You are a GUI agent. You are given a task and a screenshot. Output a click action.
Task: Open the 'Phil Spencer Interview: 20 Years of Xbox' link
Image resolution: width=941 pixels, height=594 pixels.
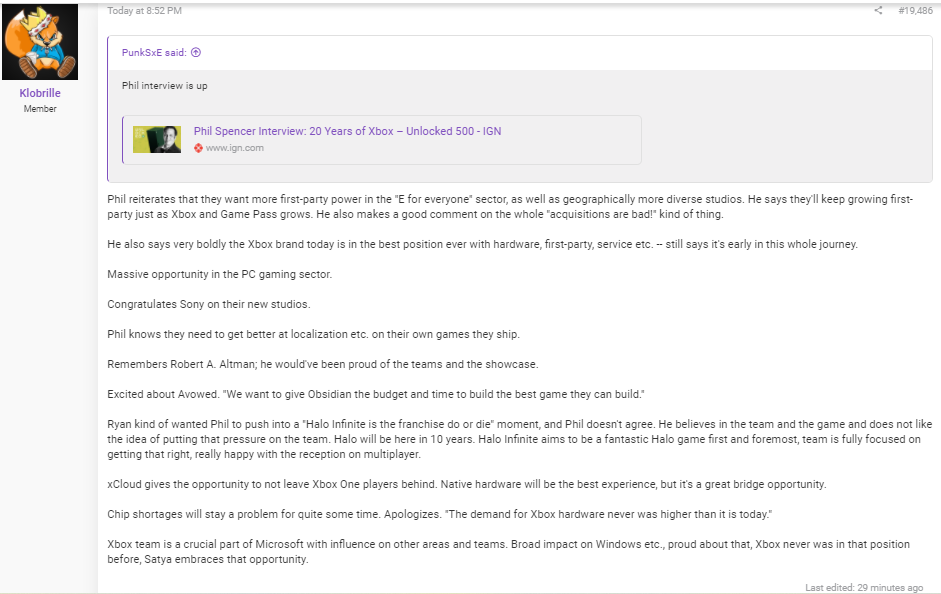click(347, 131)
